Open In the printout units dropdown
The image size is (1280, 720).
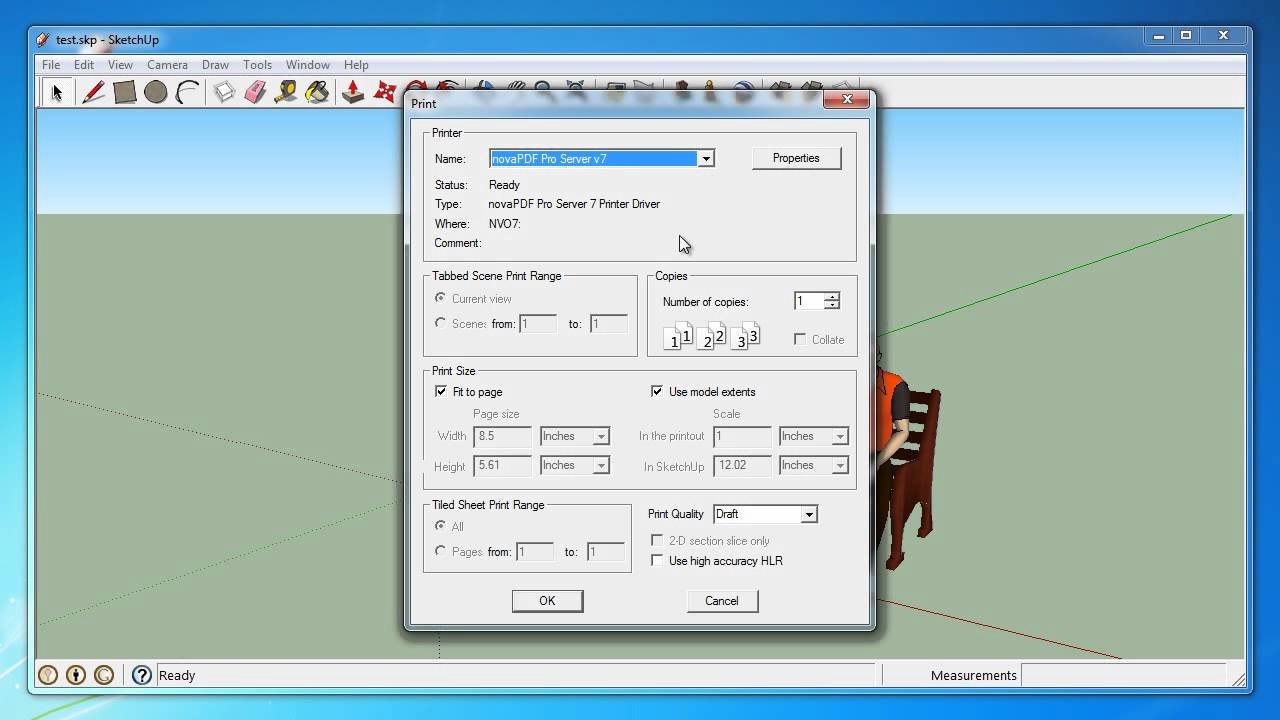point(840,436)
